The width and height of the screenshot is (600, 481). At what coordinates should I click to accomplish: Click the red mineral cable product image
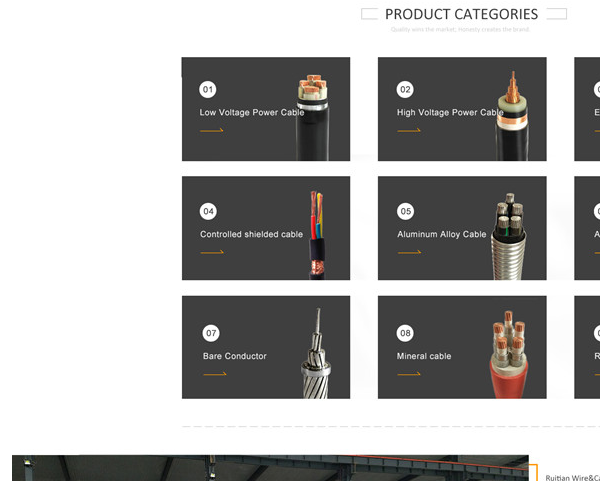click(x=509, y=354)
